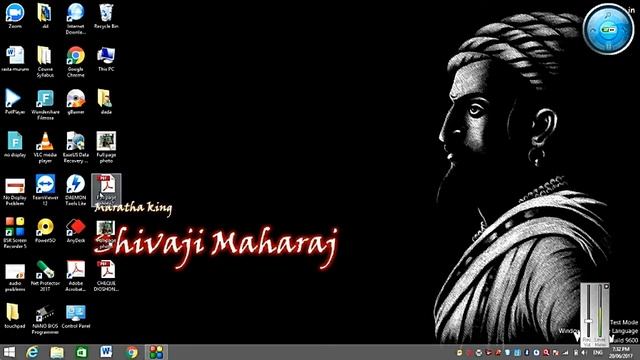Screen dimensions: 640x360
Task: Select the PowerISO shortcut
Action: (x=45, y=230)
